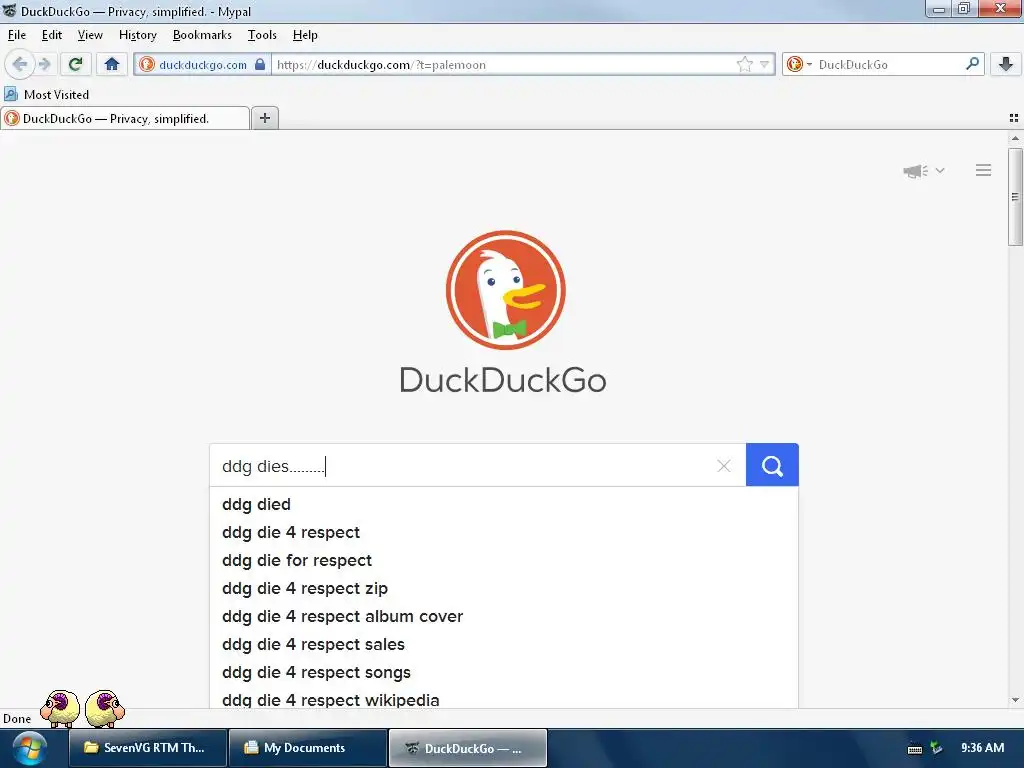Reload the page with the refresh icon
Viewport: 1024px width, 768px height.
click(x=75, y=64)
